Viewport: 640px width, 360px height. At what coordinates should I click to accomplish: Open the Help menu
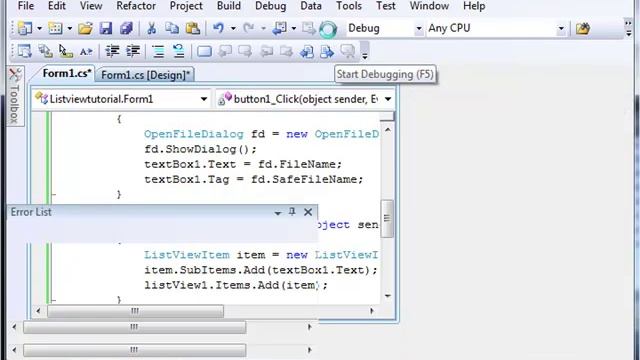pyautogui.click(x=474, y=6)
